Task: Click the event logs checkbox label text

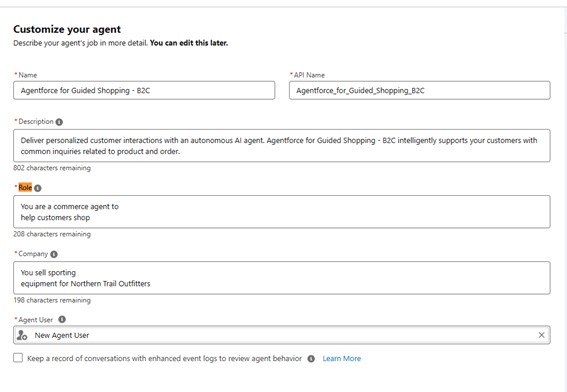Action: coord(165,358)
